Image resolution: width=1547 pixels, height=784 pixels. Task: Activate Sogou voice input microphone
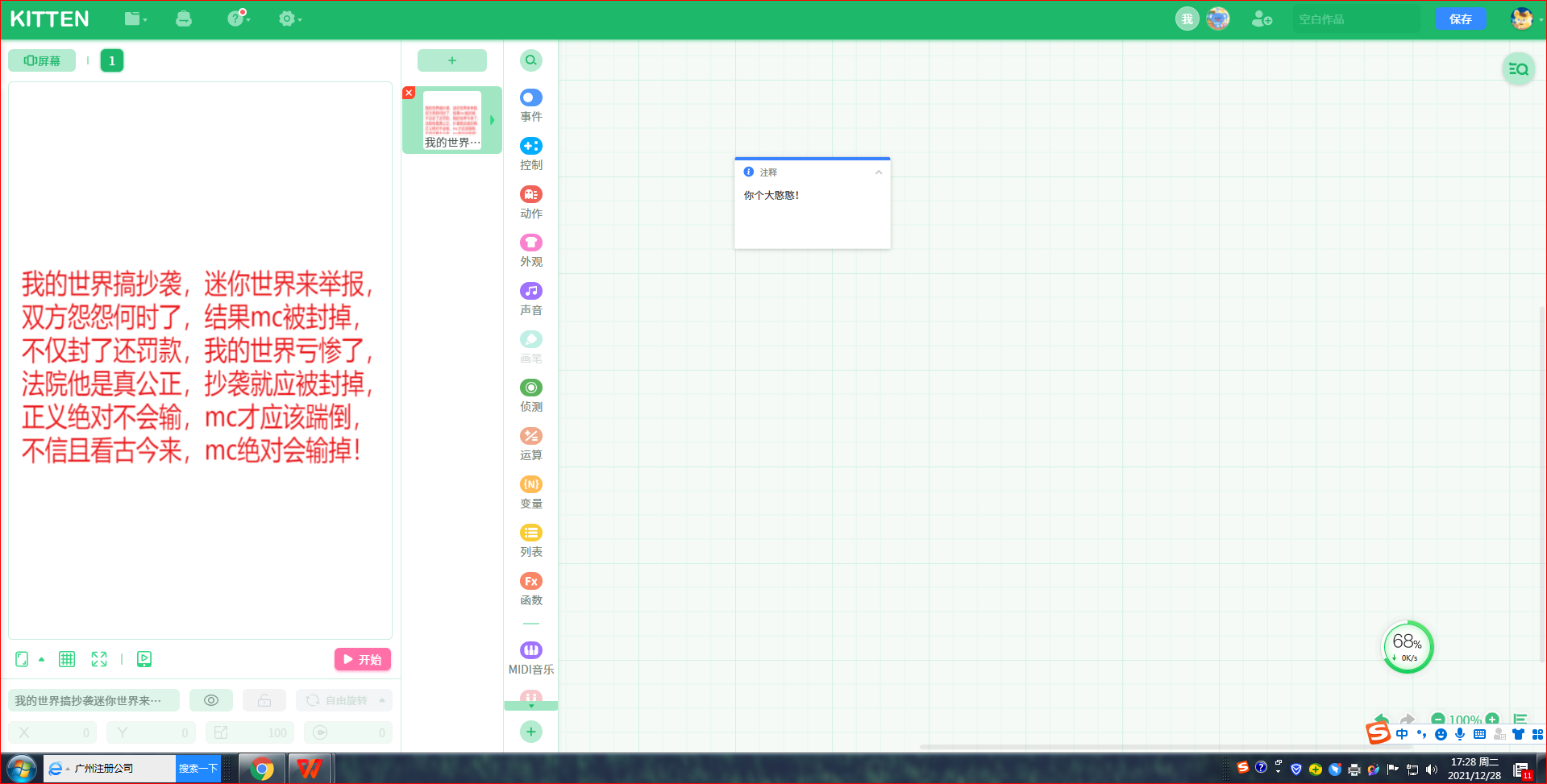coord(1460,734)
